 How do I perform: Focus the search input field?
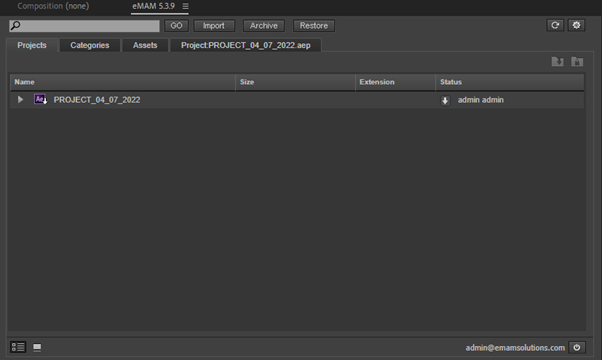pyautogui.click(x=84, y=26)
